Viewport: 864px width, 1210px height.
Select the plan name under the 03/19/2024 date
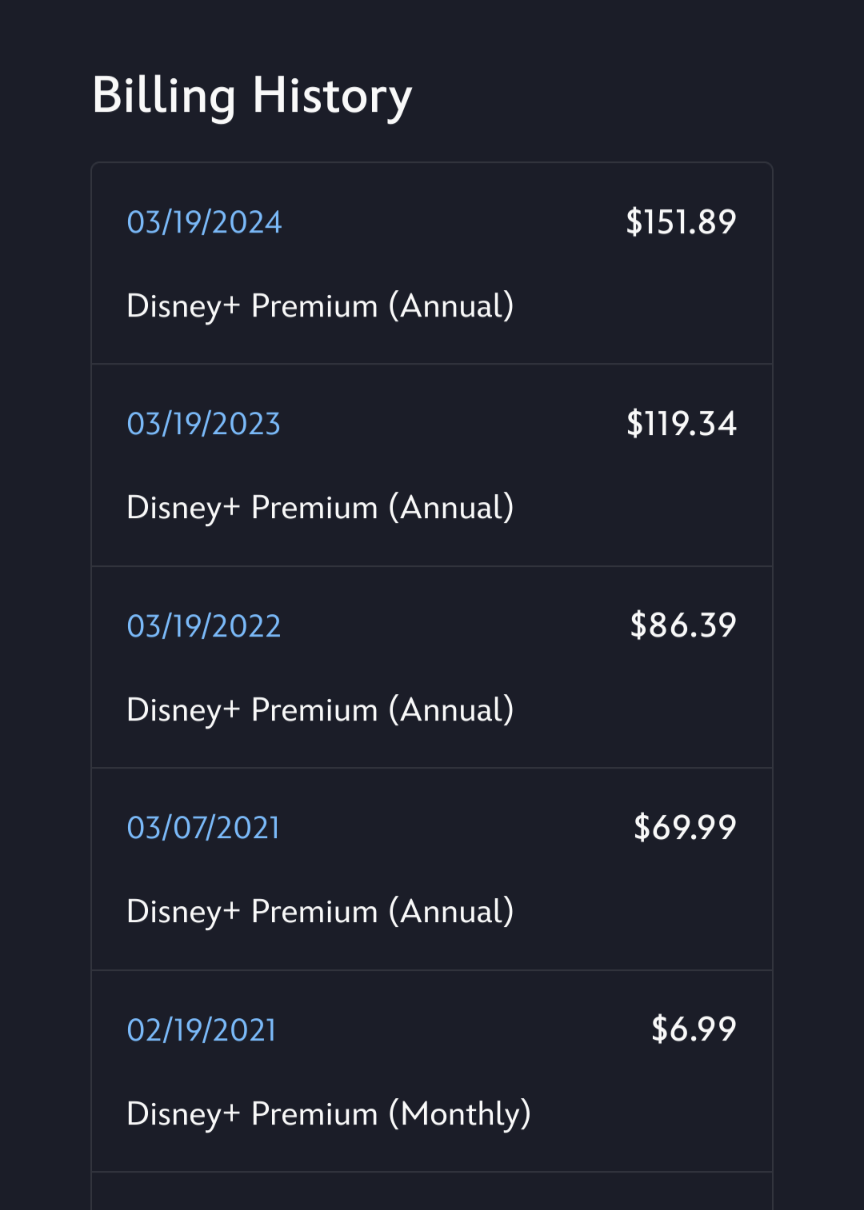320,306
